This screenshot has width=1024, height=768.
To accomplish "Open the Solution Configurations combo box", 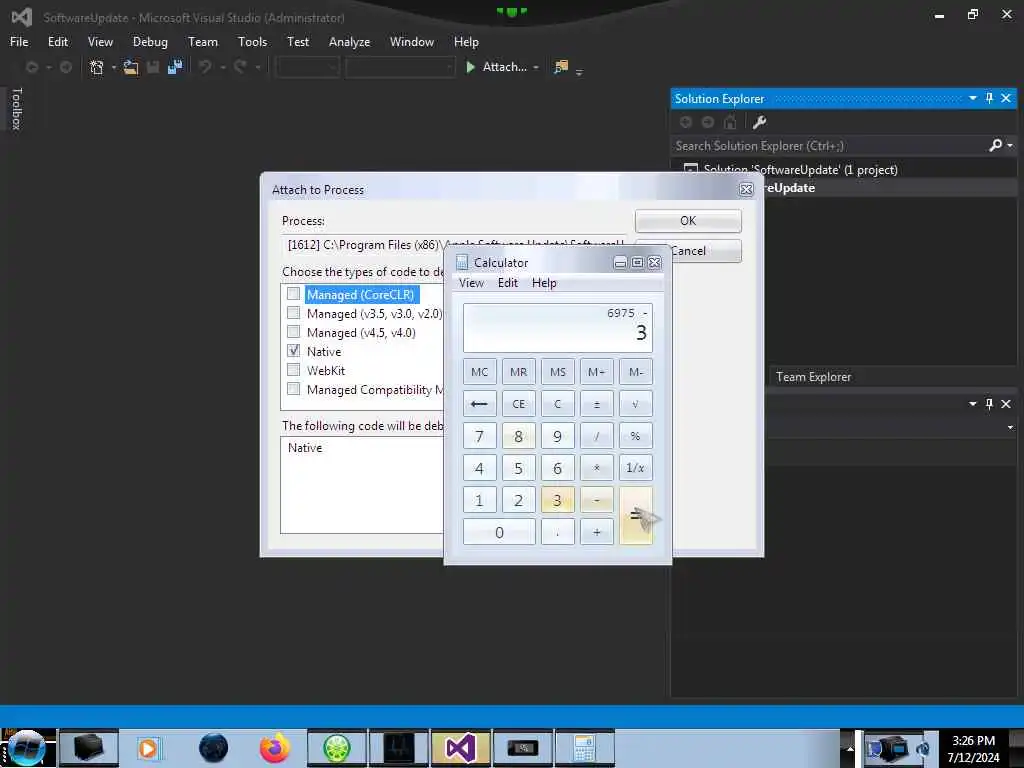I will point(308,67).
